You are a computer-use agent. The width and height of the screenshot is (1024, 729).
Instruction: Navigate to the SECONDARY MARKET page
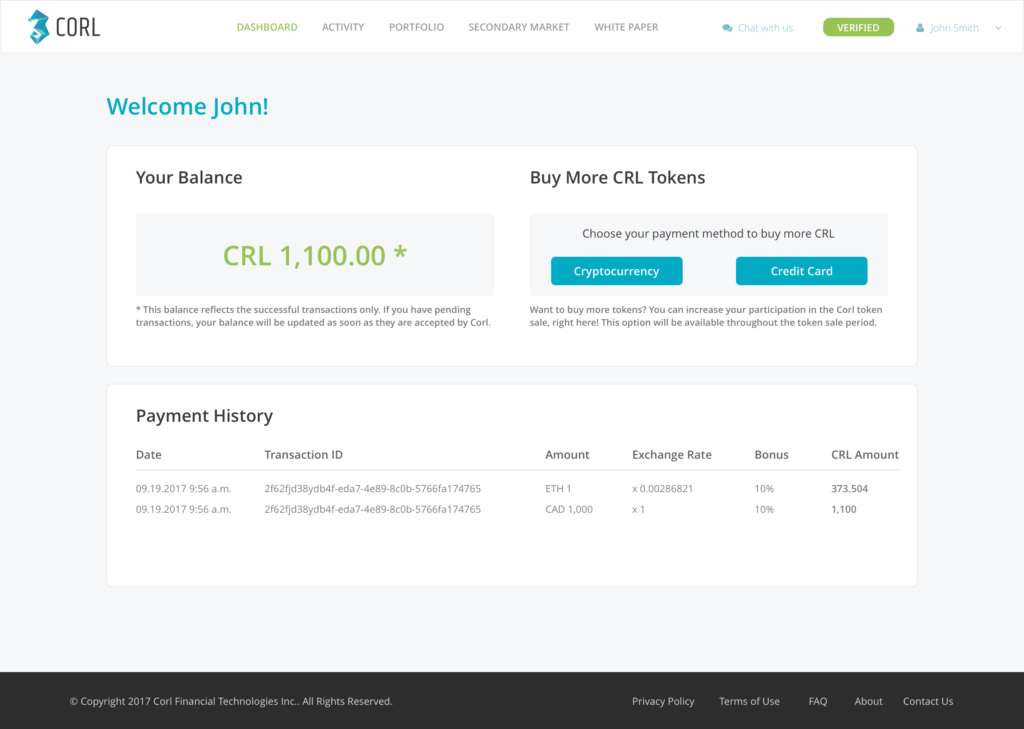tap(518, 27)
